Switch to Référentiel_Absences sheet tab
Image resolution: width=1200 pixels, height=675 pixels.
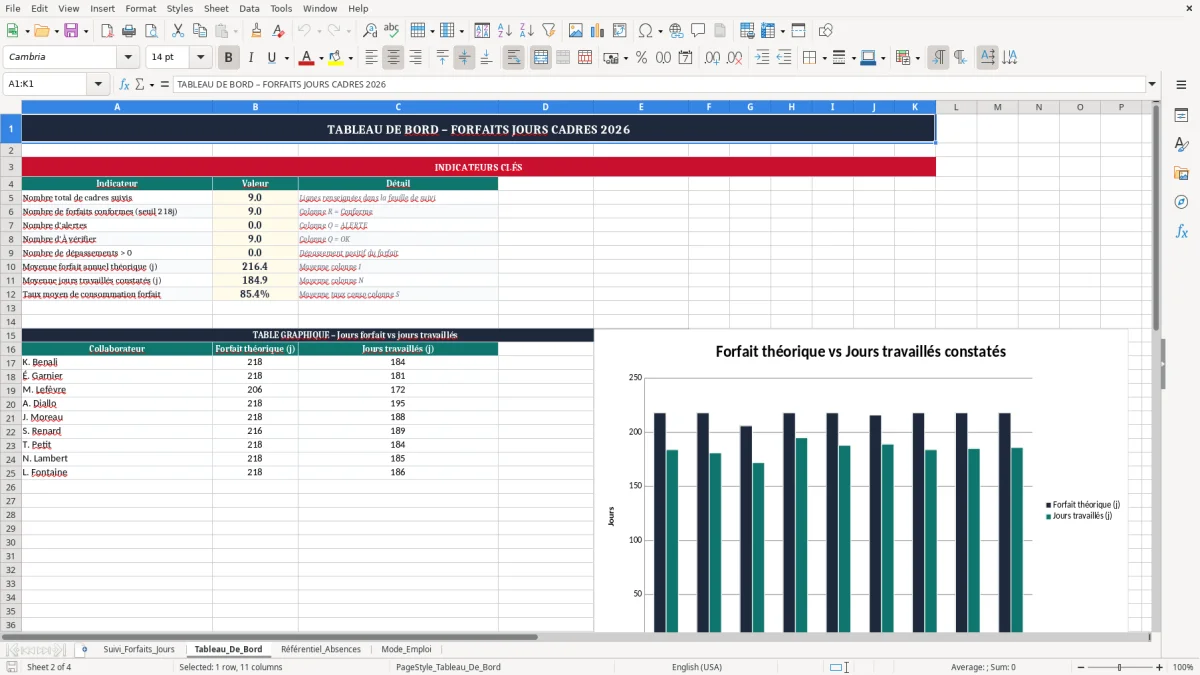tap(321, 649)
